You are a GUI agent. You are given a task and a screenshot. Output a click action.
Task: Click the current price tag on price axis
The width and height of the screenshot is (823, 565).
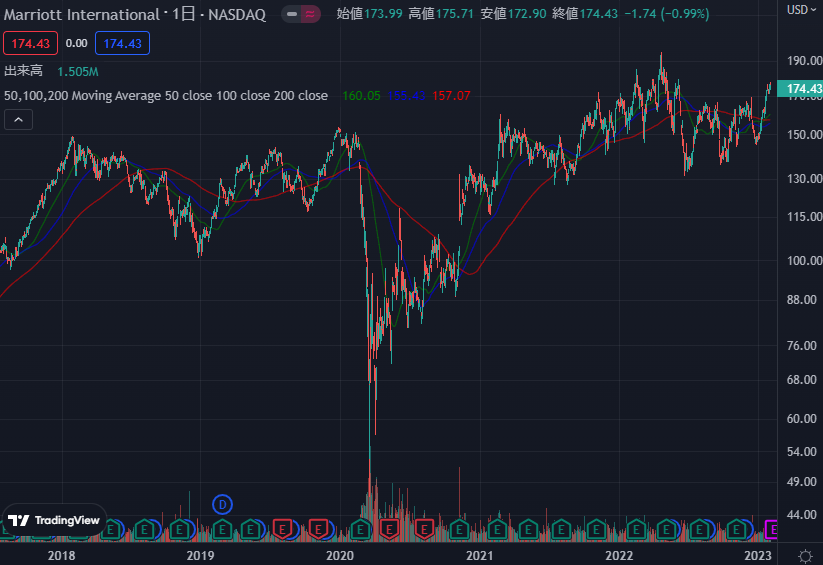(x=800, y=89)
